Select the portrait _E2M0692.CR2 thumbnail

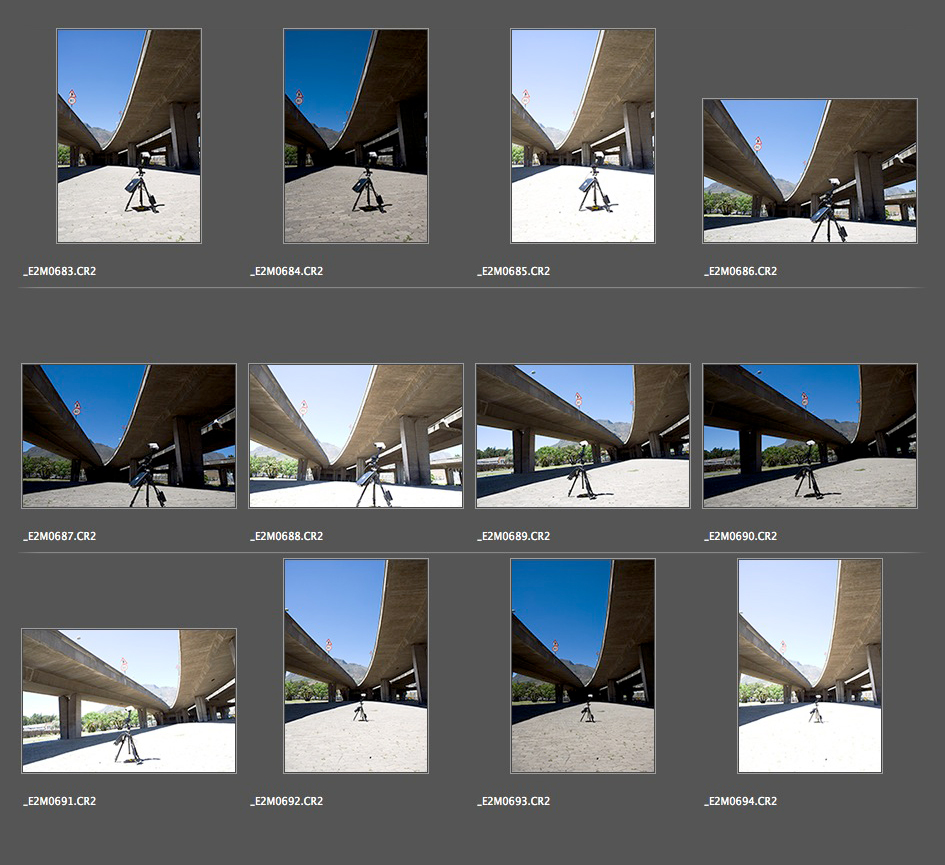[x=356, y=666]
